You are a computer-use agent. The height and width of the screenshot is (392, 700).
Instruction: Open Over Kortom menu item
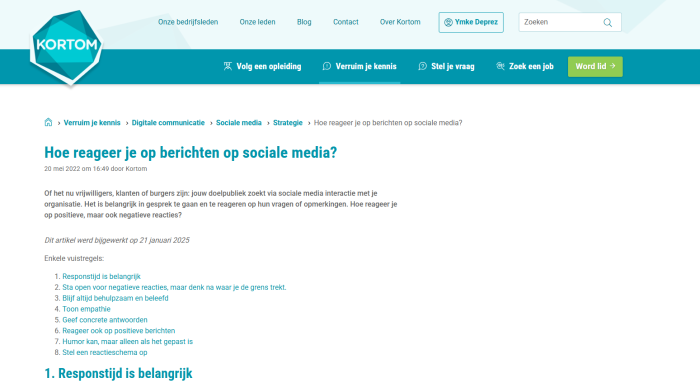pos(400,22)
